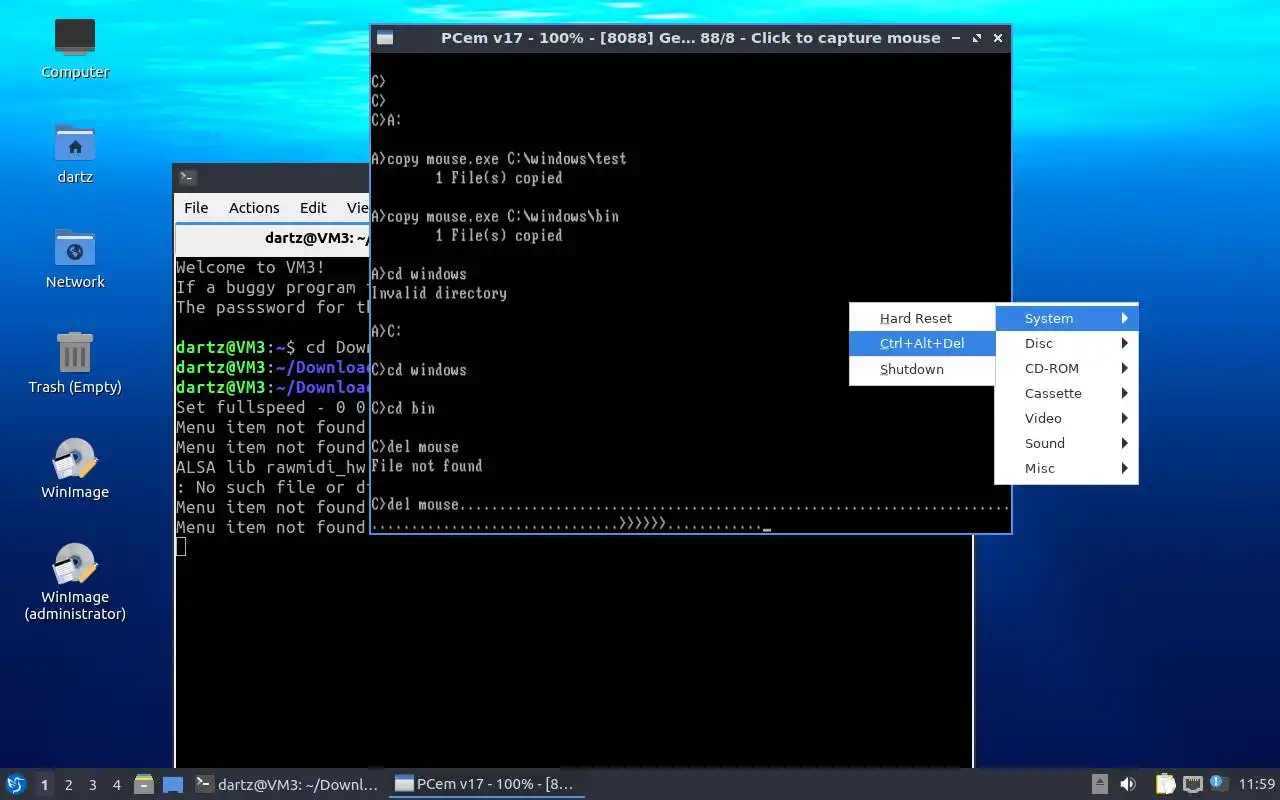Click the PCem title bar text

click(690, 38)
